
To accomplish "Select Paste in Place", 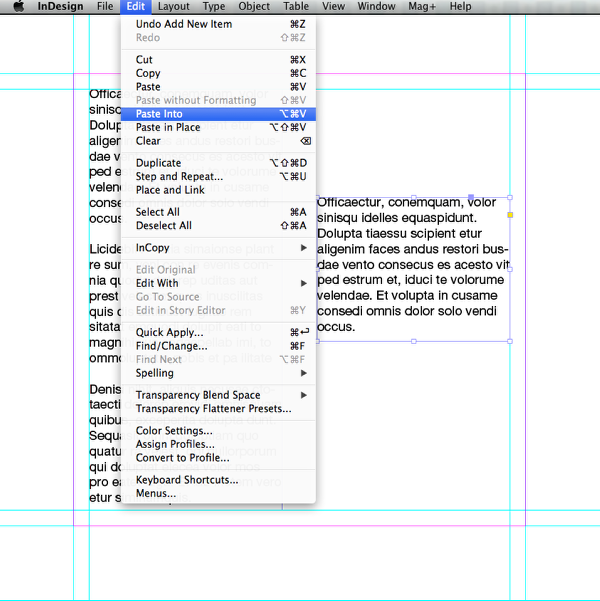I will click(218, 127).
